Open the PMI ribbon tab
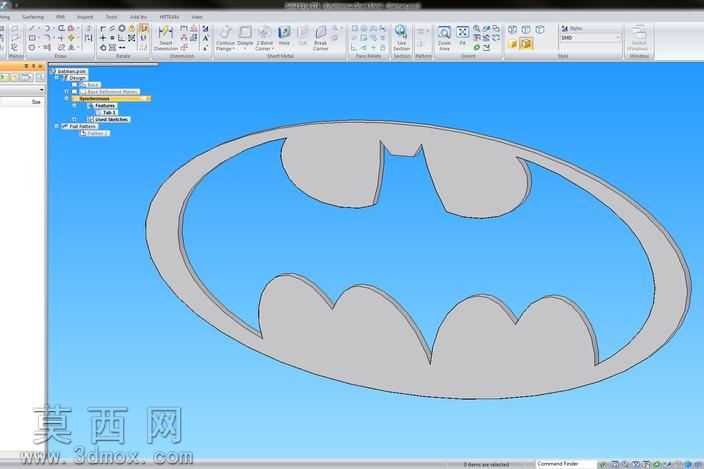Viewport: 704px width, 469px height. [60, 17]
